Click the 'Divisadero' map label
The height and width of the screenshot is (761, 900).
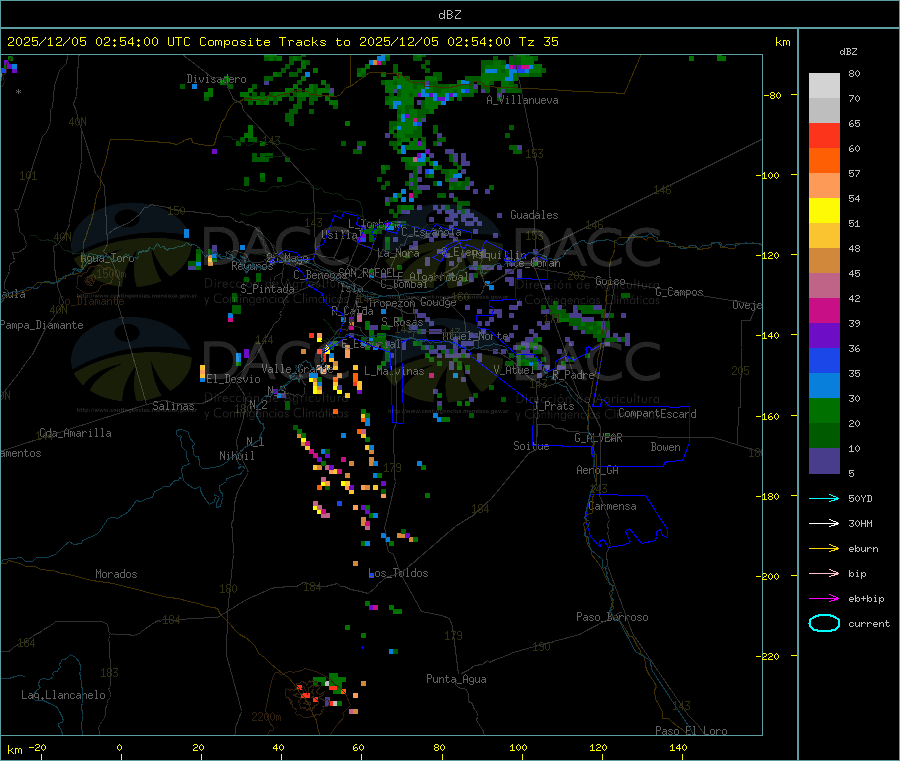[216, 79]
